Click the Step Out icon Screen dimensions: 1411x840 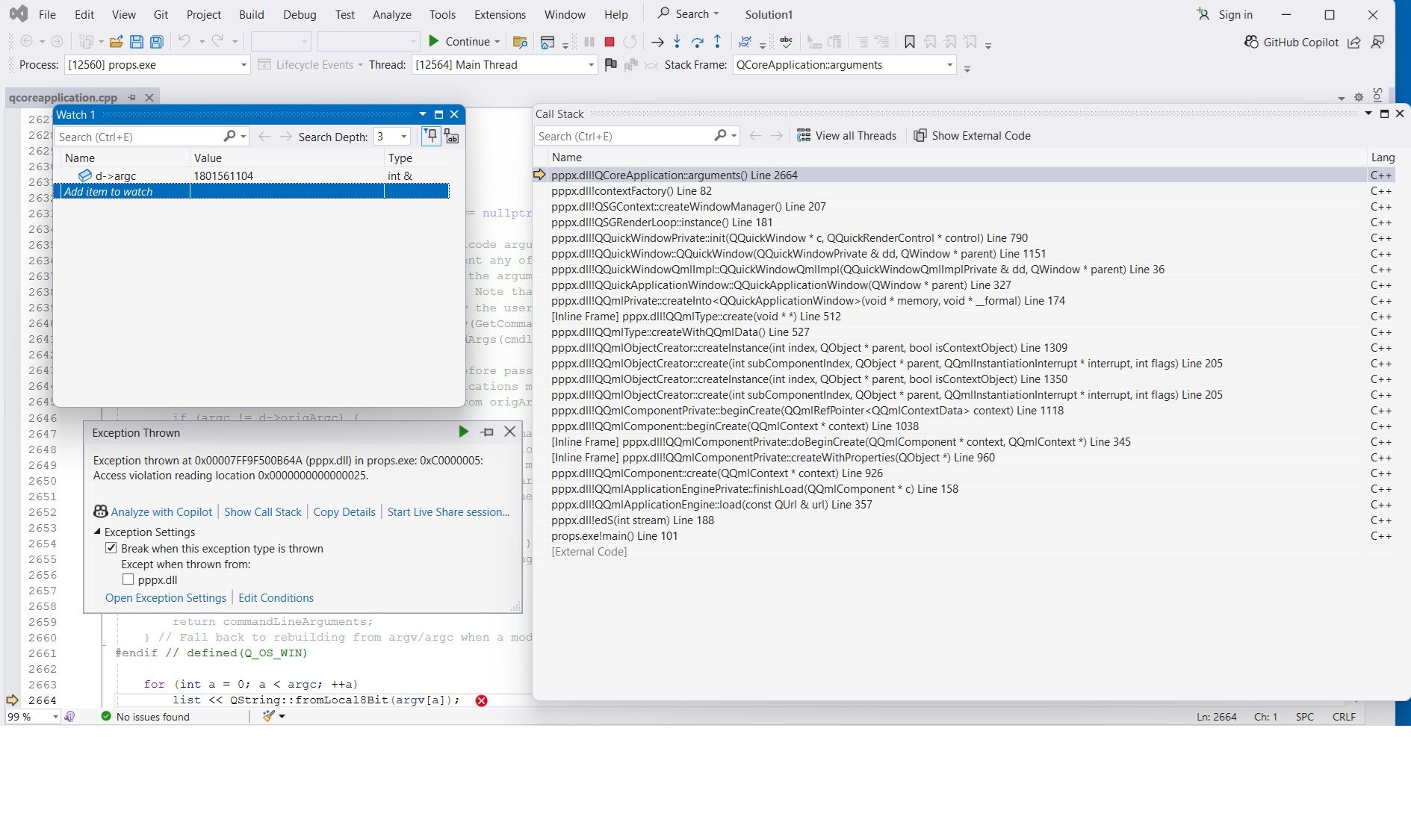coord(717,42)
